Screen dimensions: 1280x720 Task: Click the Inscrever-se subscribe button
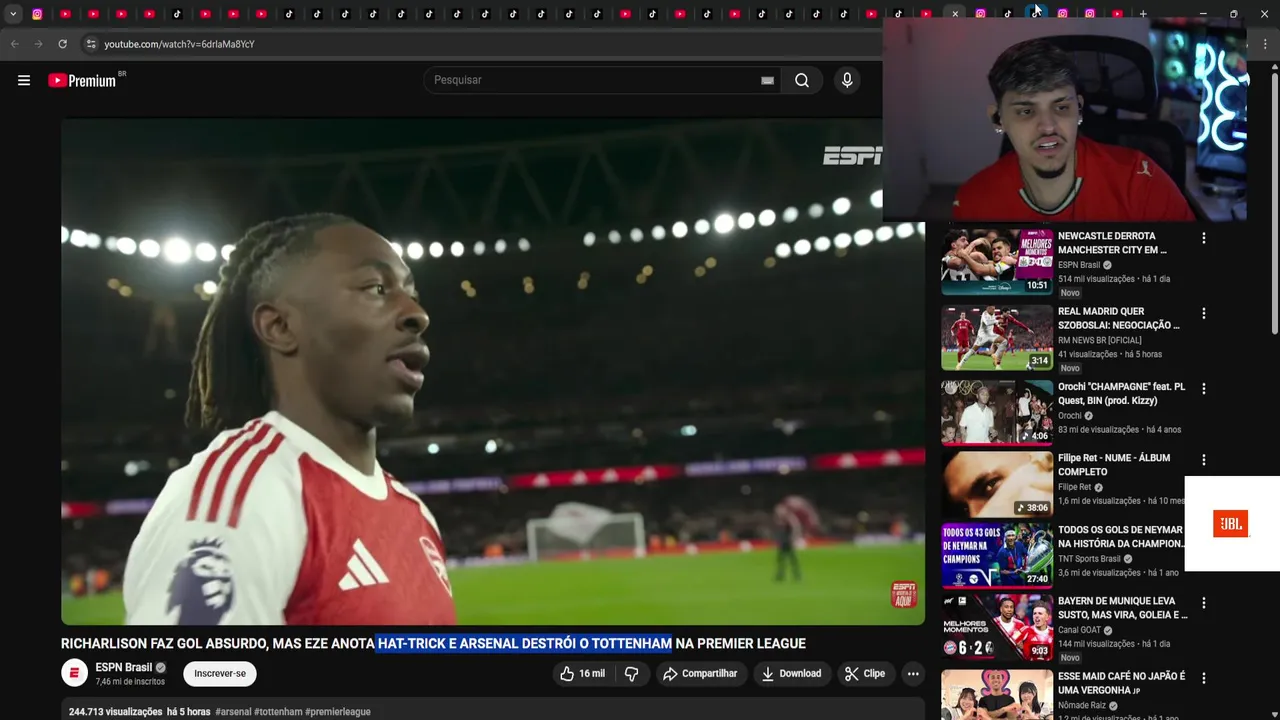[x=220, y=674]
